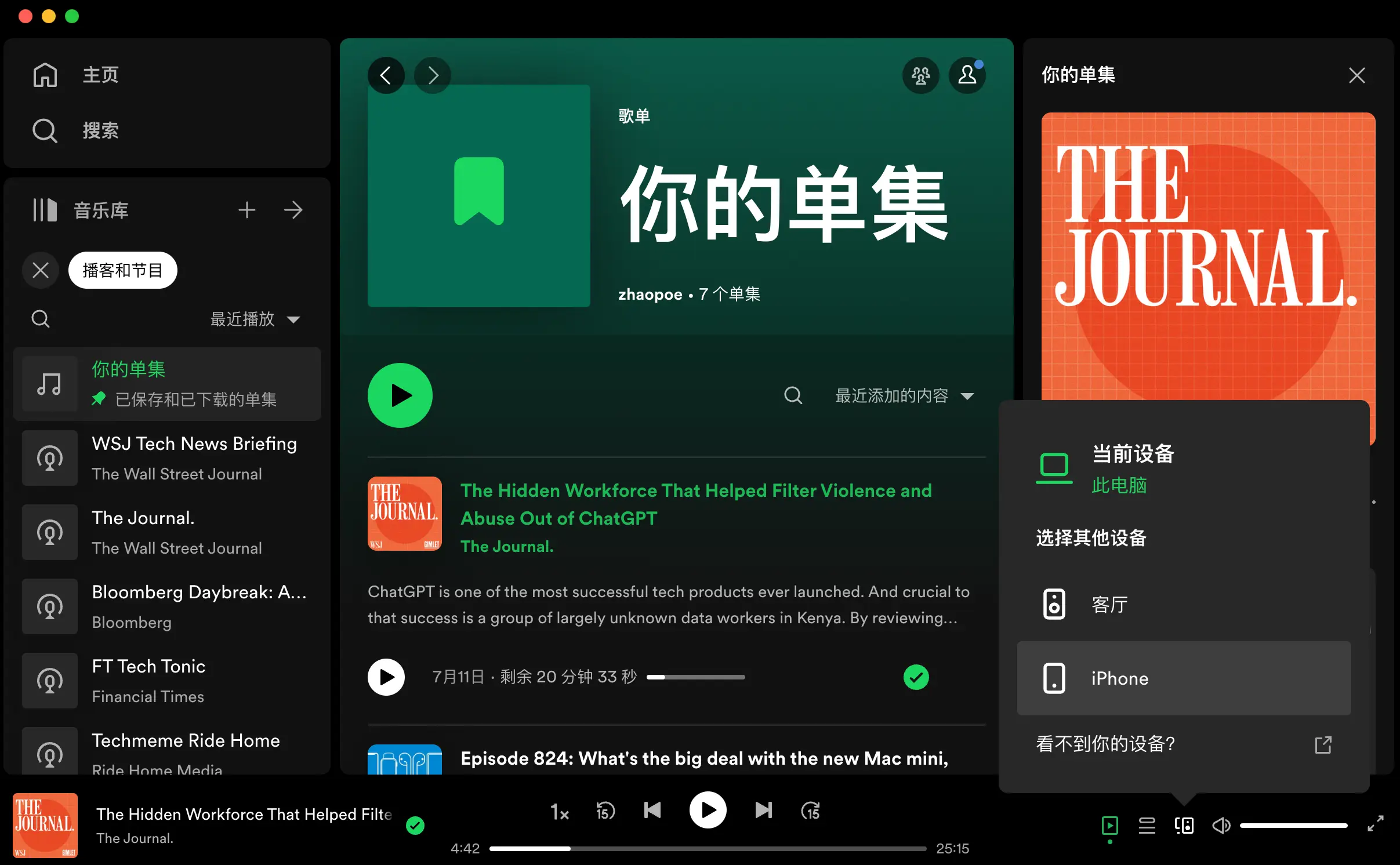1400x865 pixels.
Task: Toggle the Now Playing view icon
Action: pyautogui.click(x=1110, y=826)
